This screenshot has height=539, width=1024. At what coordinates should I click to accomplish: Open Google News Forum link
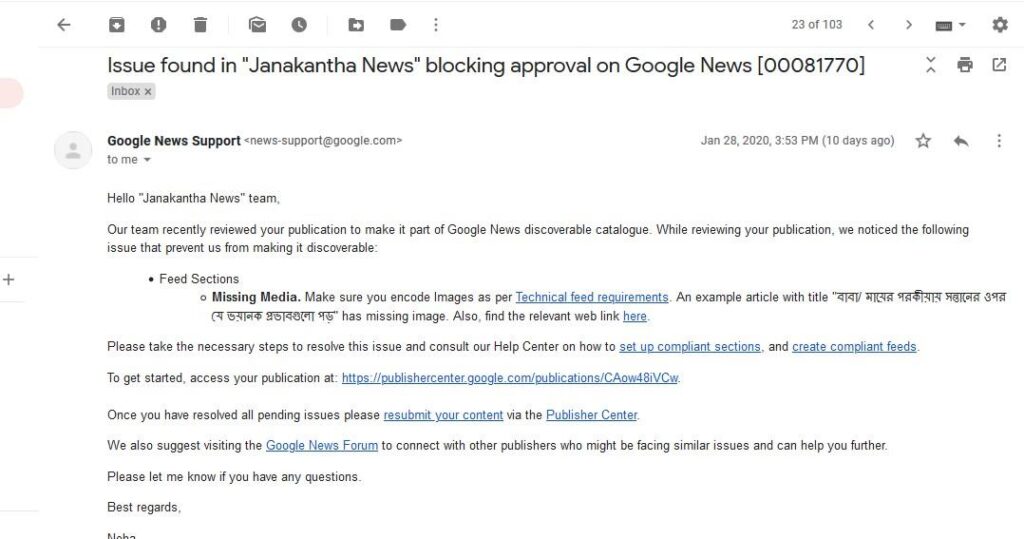point(321,446)
